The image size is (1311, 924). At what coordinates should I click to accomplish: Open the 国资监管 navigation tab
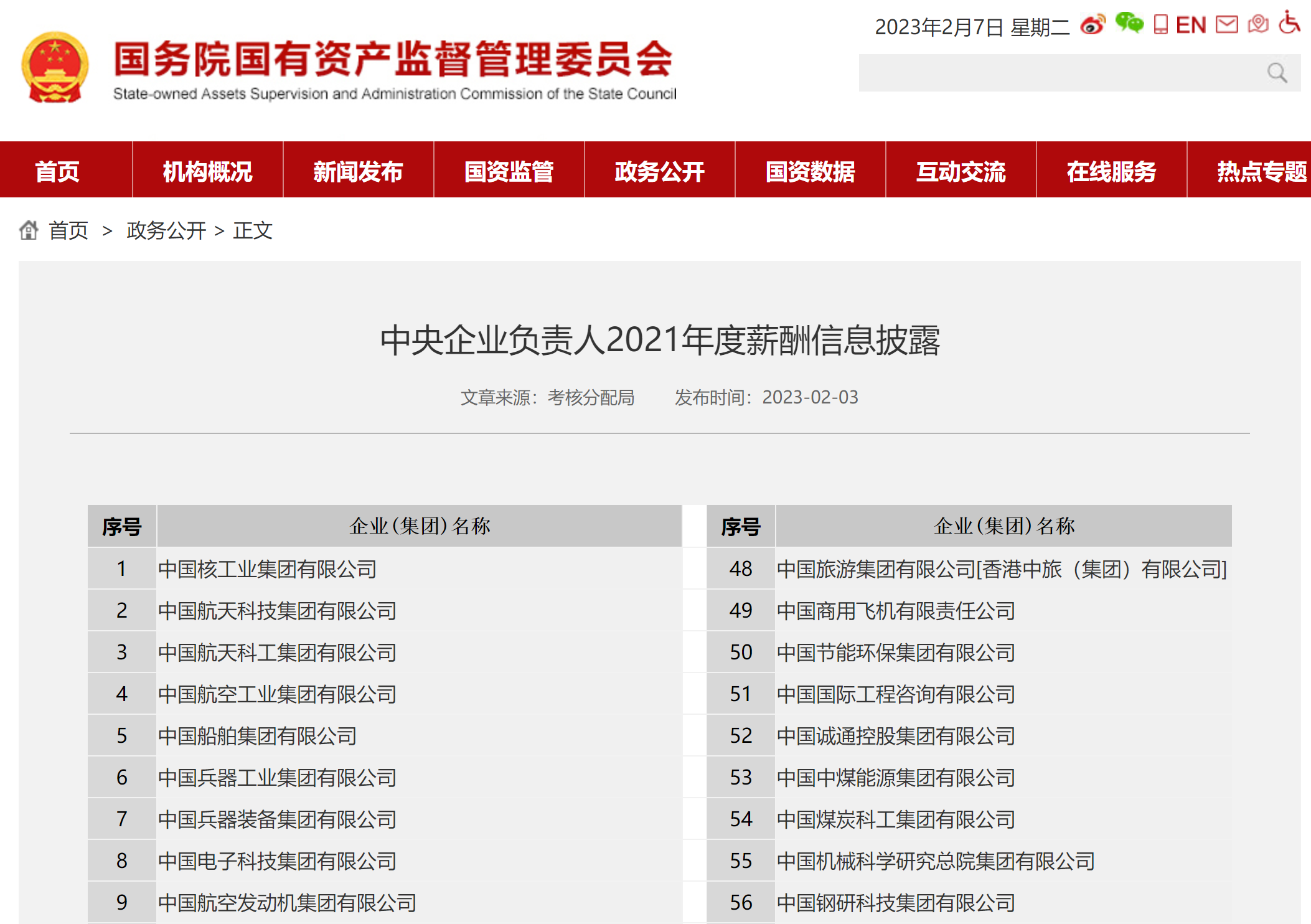[509, 171]
